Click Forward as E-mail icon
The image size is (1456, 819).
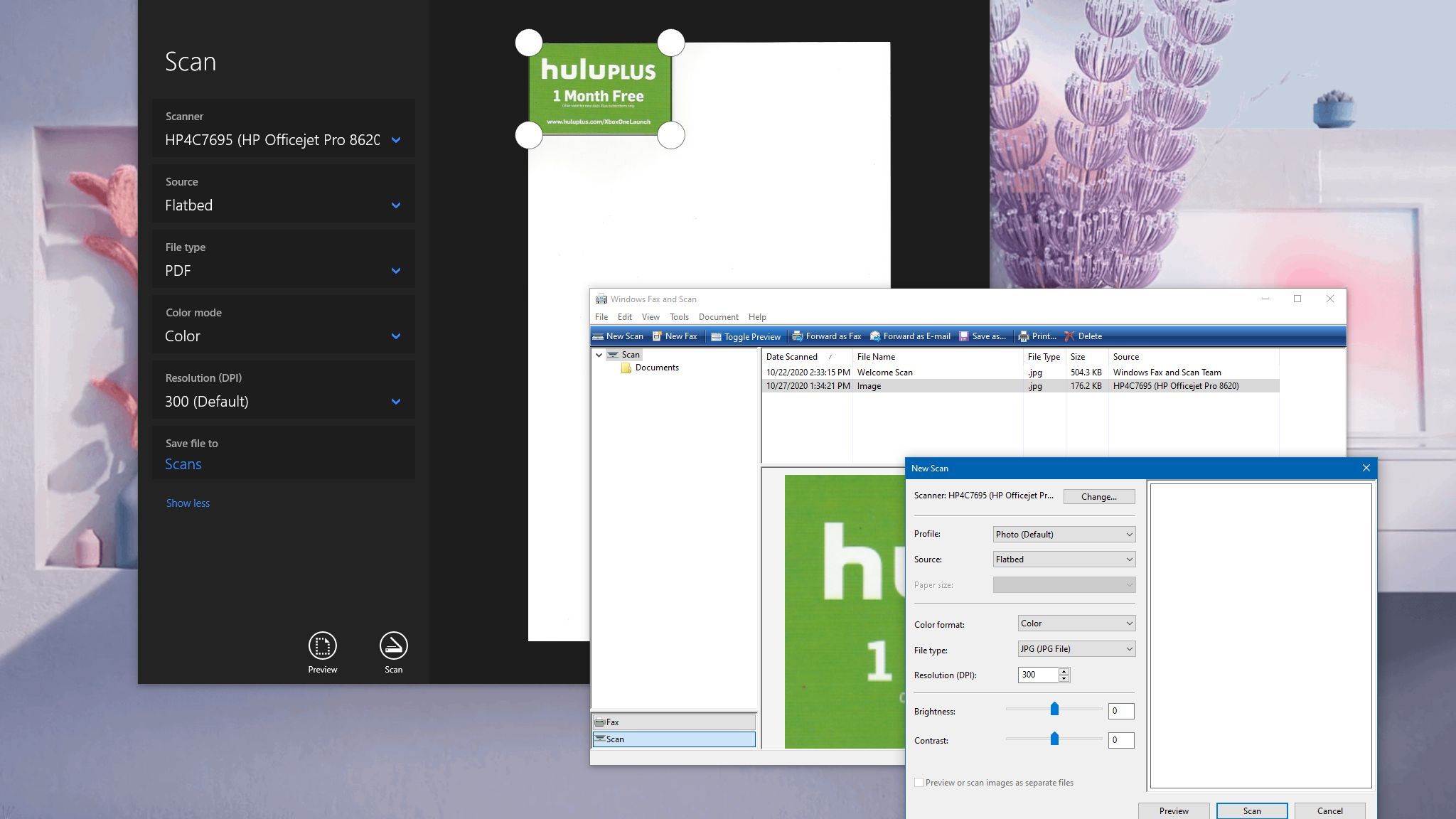pos(876,336)
